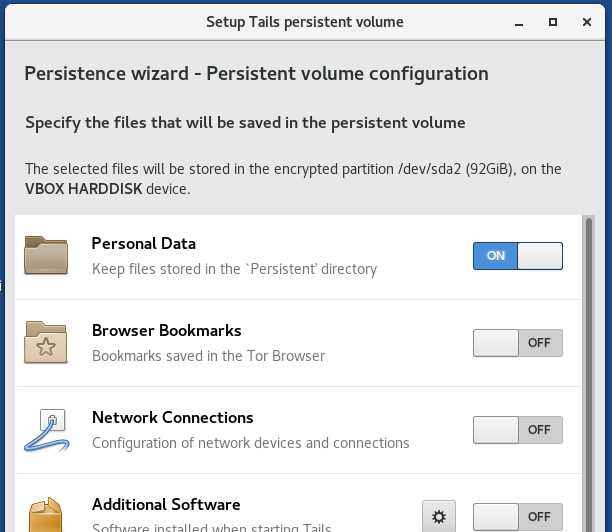Click the Network Connections cable icon
This screenshot has width=612, height=532.
pyautogui.click(x=46, y=430)
